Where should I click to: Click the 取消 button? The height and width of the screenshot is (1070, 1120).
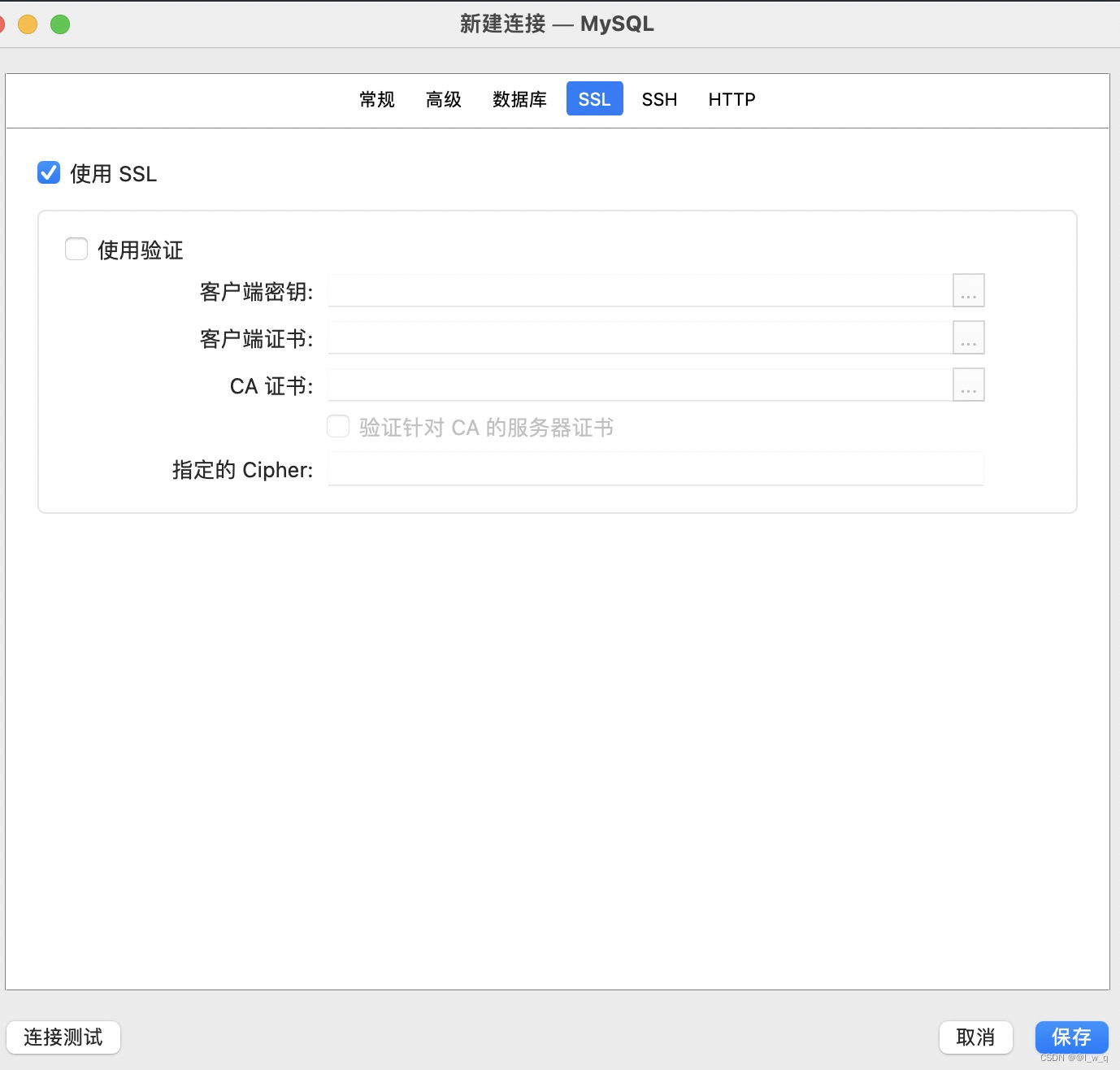pos(976,1037)
